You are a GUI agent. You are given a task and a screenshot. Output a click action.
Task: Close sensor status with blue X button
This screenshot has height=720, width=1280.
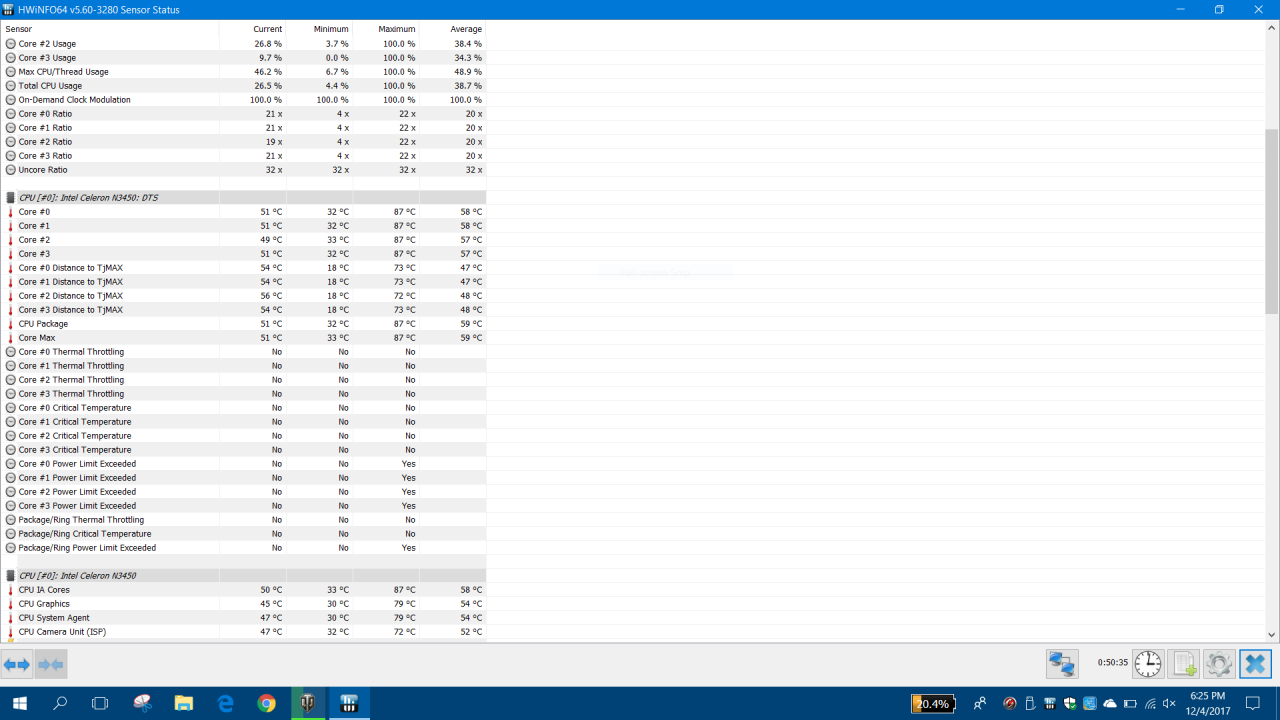coord(1255,663)
